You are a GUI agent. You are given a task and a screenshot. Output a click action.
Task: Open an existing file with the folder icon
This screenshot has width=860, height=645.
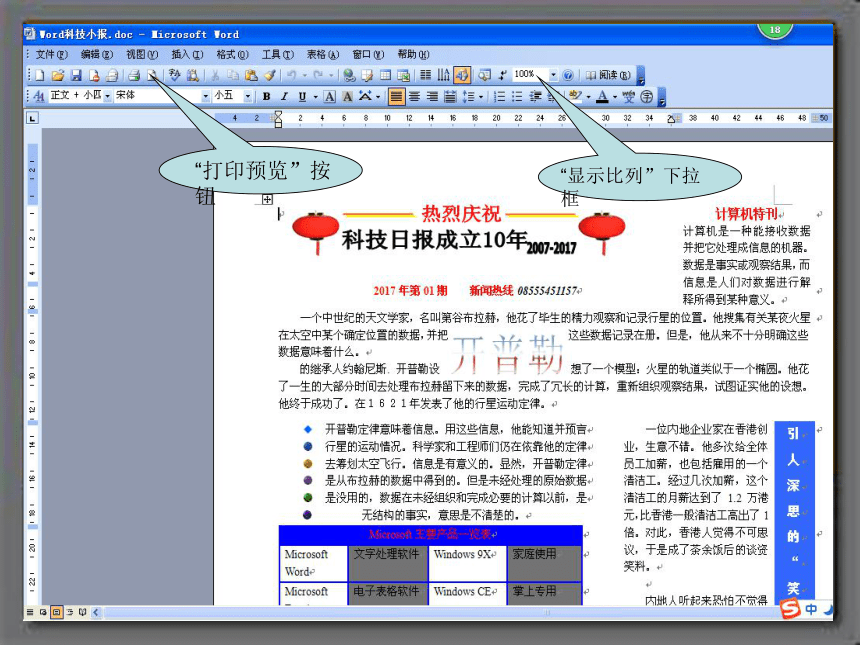(58, 75)
